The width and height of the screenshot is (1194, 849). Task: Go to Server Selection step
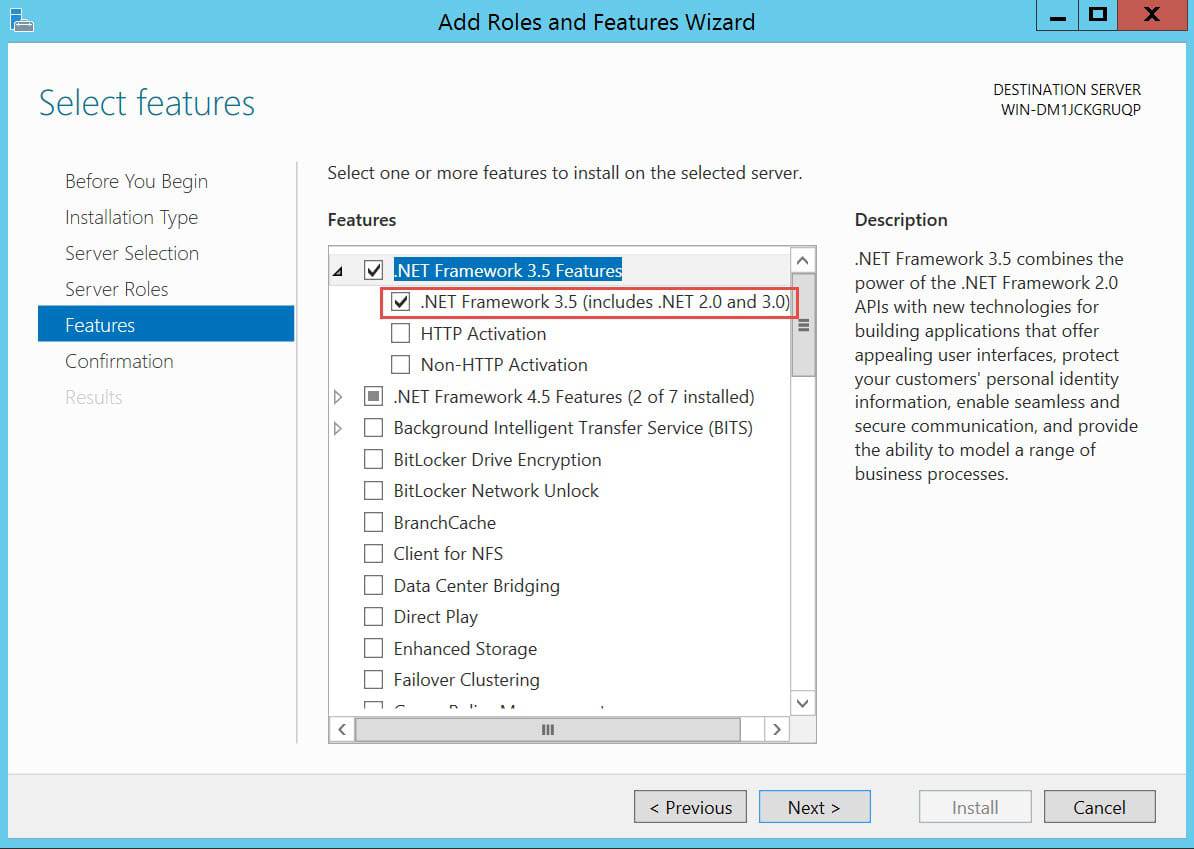132,254
